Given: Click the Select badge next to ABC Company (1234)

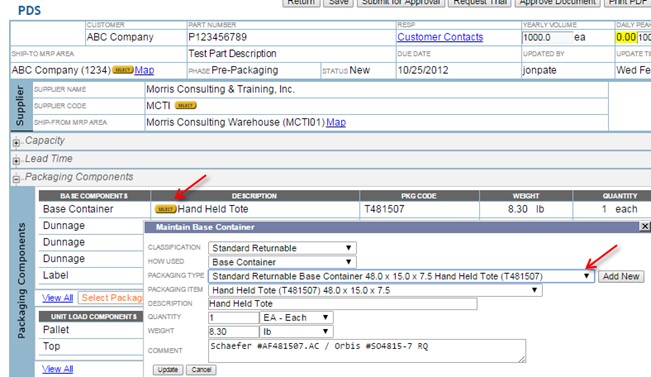Looking at the screenshot, I should pos(122,70).
